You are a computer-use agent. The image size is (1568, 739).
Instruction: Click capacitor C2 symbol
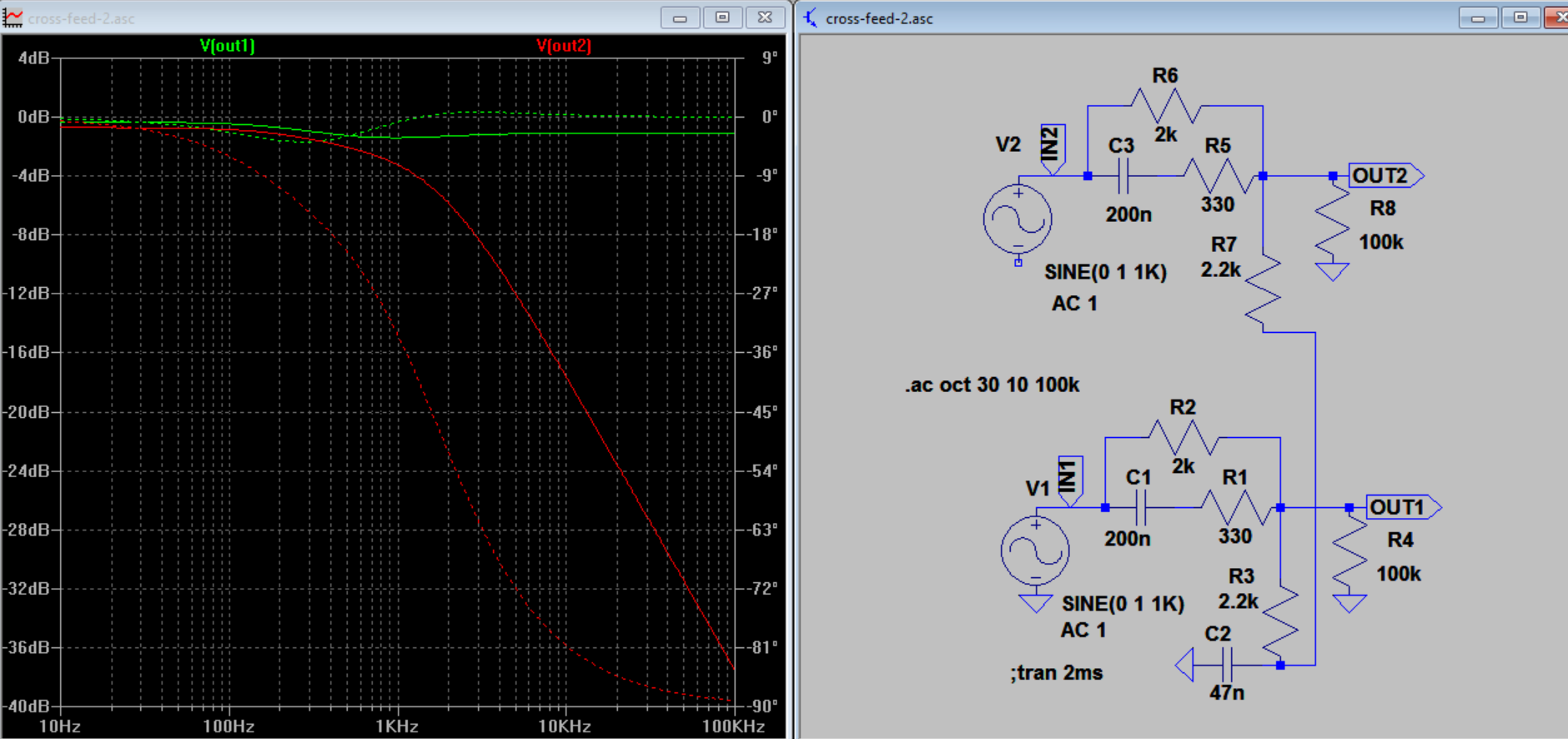point(1226,666)
